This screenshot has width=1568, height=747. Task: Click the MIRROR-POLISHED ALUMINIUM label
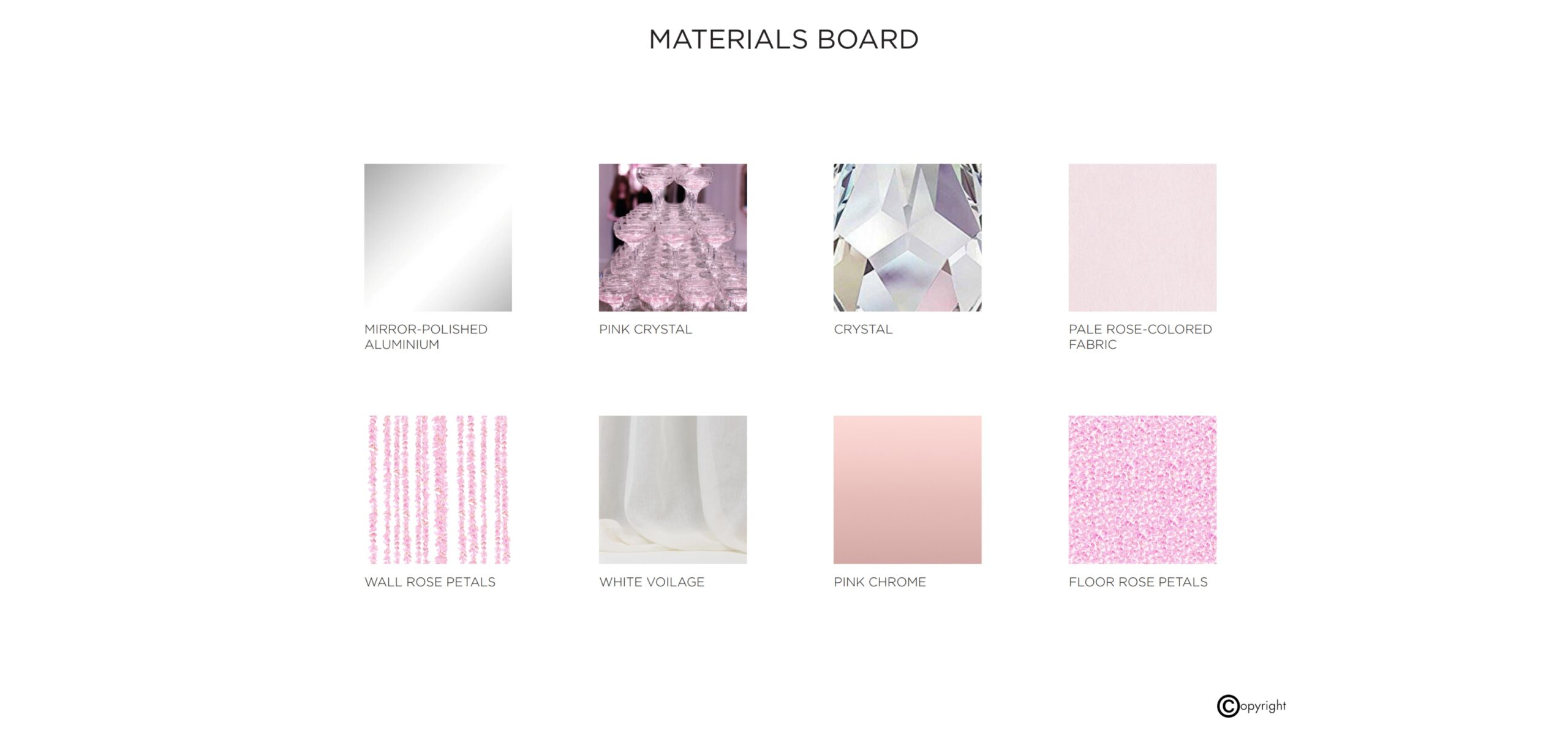pos(426,336)
